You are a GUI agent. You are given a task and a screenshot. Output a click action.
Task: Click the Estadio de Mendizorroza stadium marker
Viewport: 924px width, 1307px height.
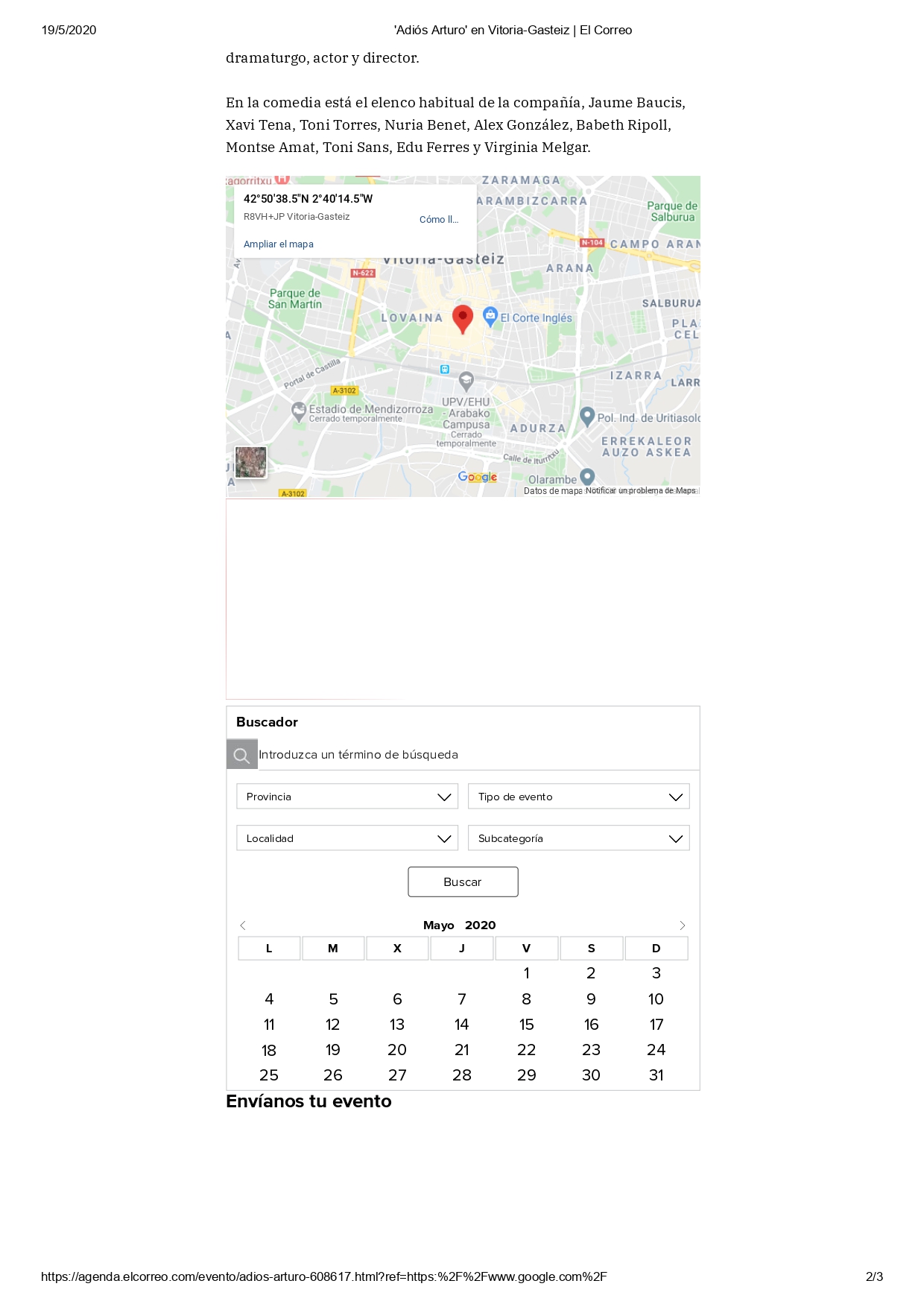coord(299,411)
